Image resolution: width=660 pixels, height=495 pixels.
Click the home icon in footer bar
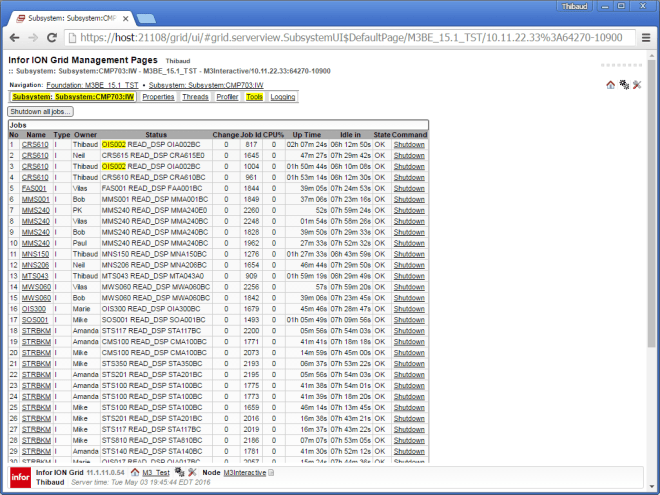click(x=133, y=471)
